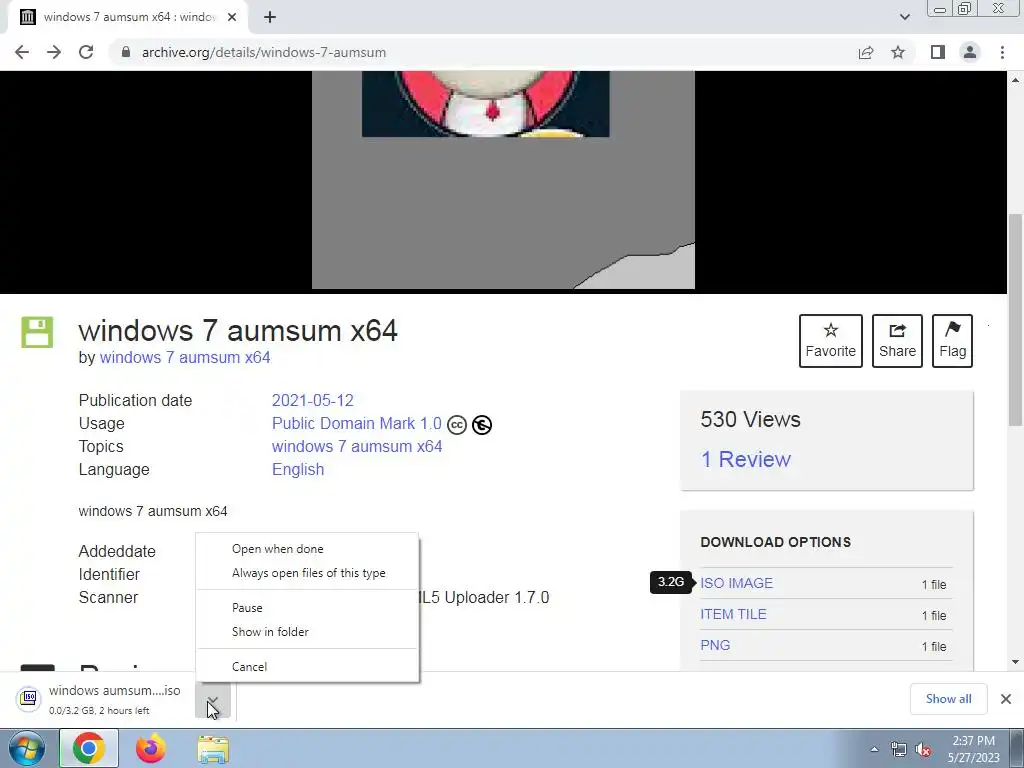Flag this archive item
This screenshot has height=768, width=1024.
pyautogui.click(x=952, y=341)
